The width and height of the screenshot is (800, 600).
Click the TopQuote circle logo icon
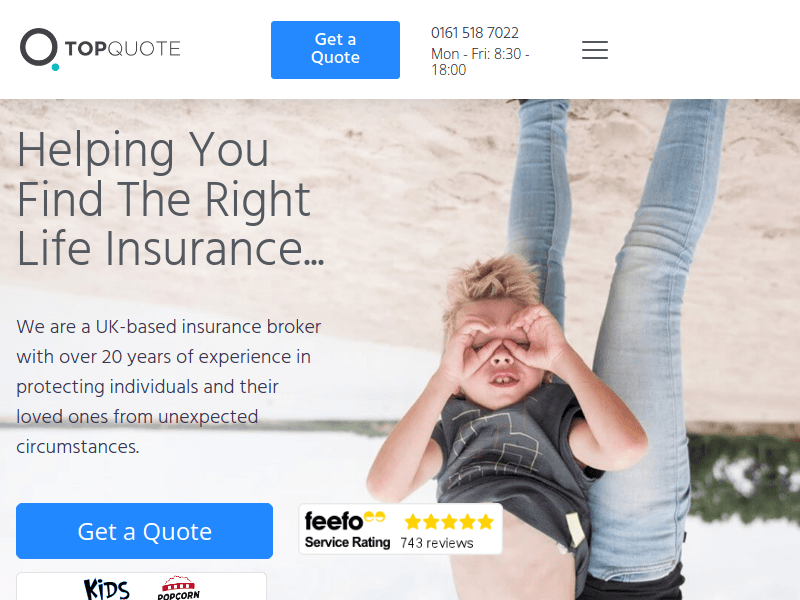coord(39,49)
